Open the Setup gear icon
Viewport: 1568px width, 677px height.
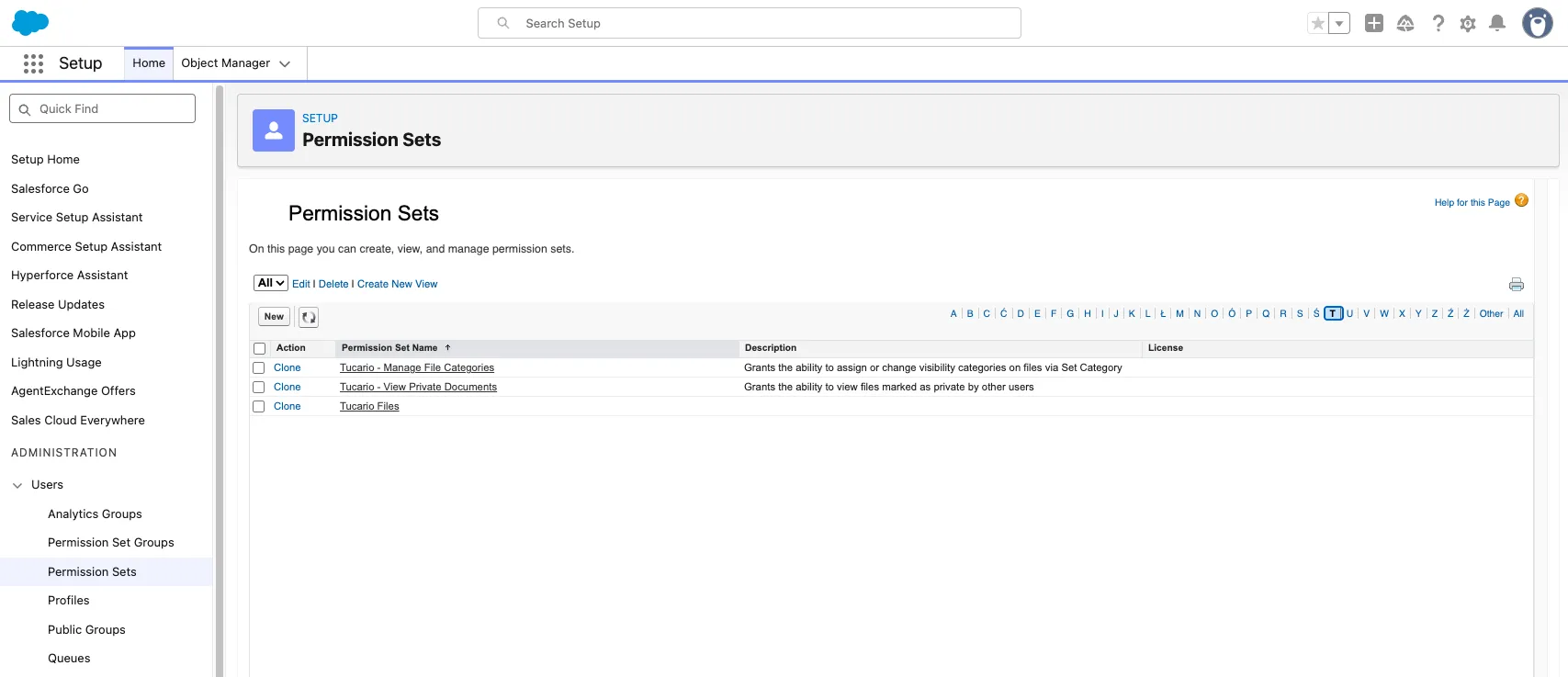pos(1468,24)
